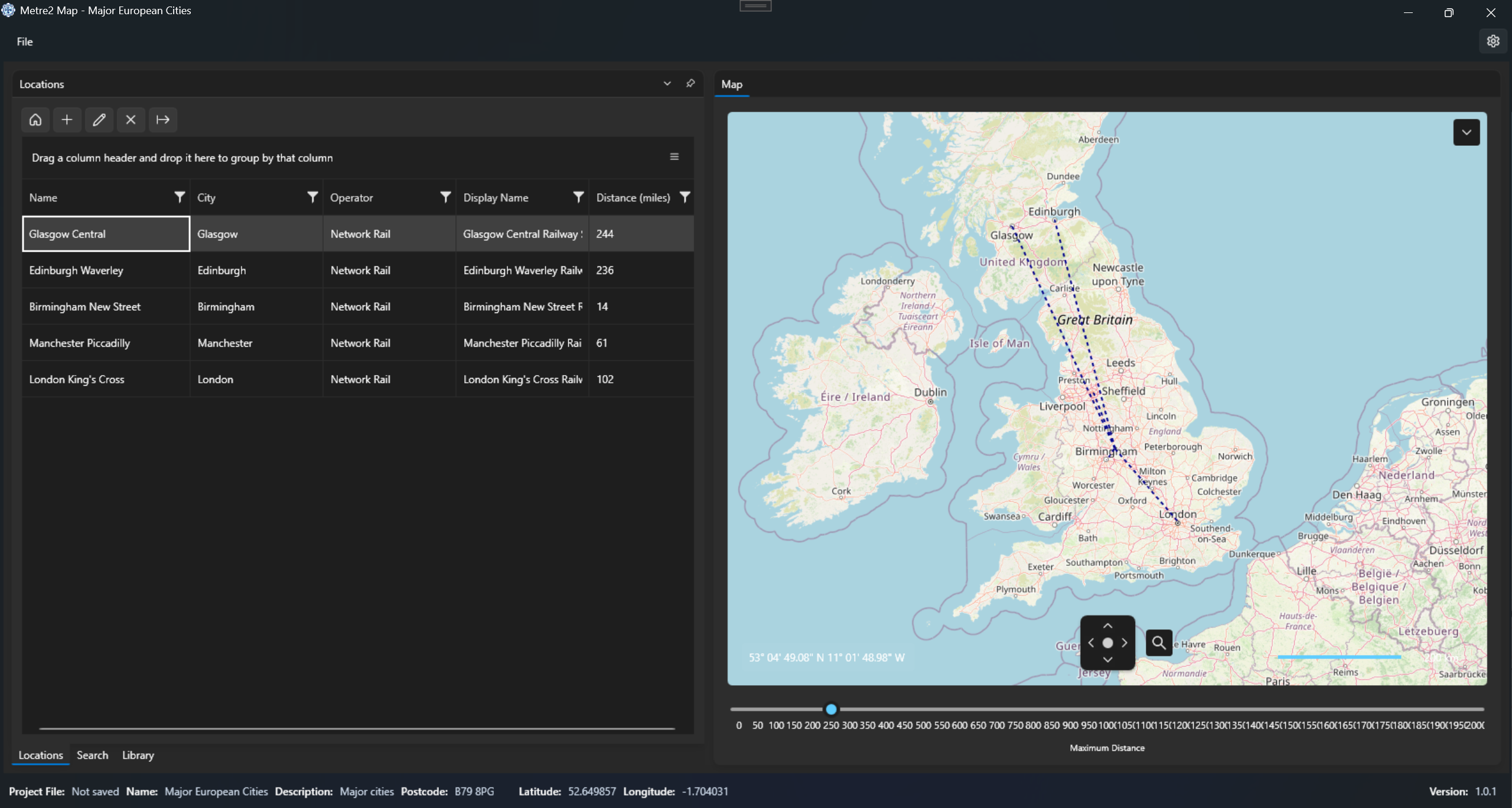This screenshot has height=808, width=1512.
Task: Switch to the Search tab
Action: click(x=92, y=755)
